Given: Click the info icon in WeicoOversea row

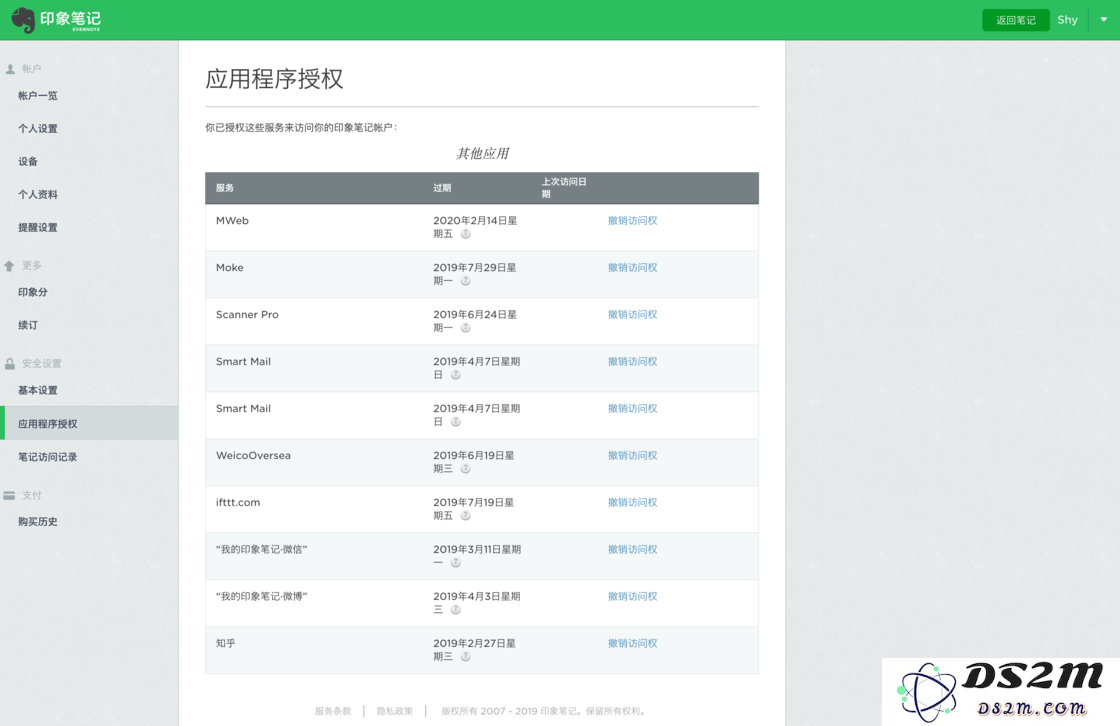Looking at the screenshot, I should [466, 469].
